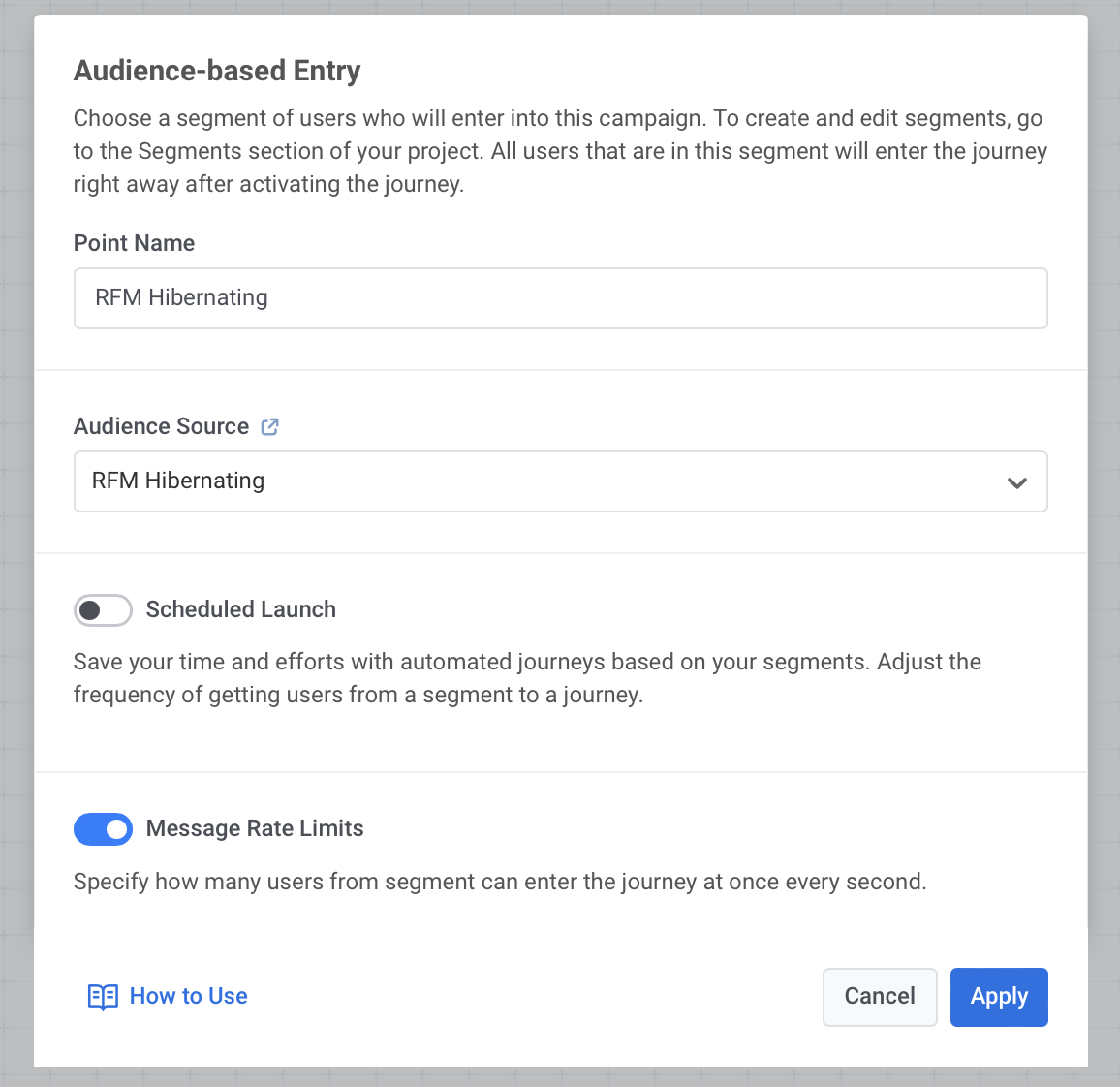Click the segment instructions paragraph under heading
The image size is (1120, 1087).
(560, 151)
